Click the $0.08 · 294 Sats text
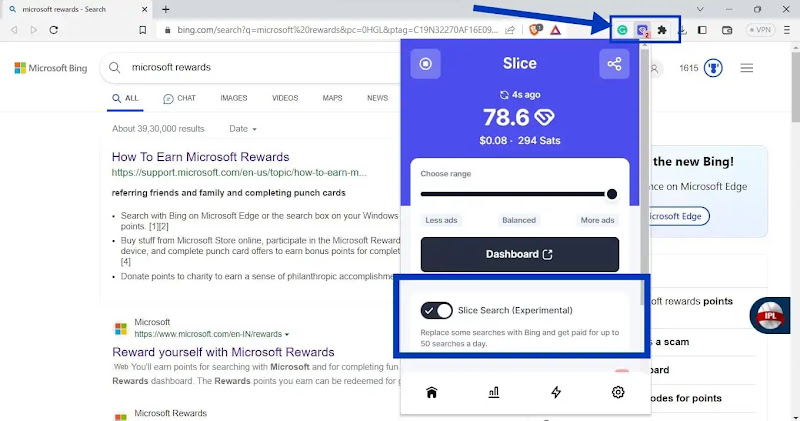The image size is (800, 421). point(519,140)
